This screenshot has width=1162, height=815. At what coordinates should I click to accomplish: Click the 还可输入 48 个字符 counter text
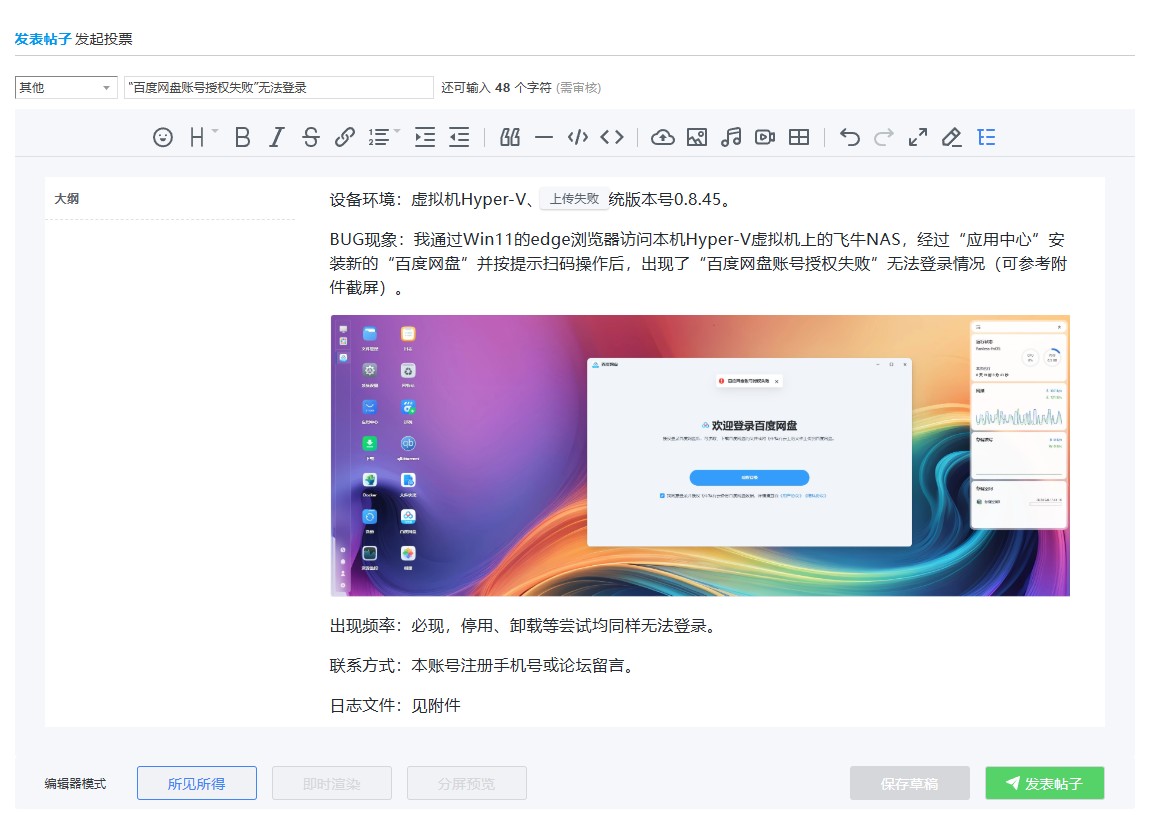coord(497,87)
